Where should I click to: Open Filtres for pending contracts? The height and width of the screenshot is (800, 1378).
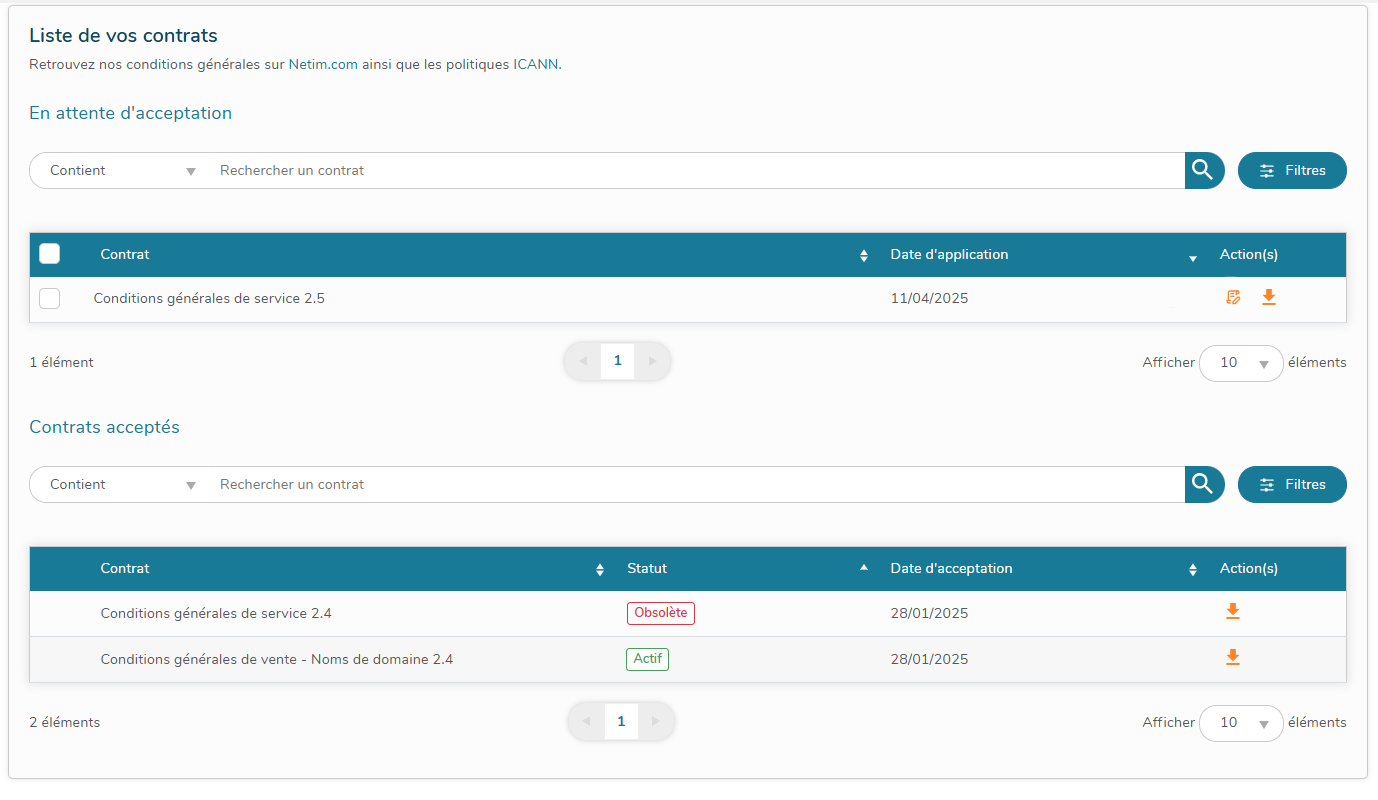point(1291,171)
